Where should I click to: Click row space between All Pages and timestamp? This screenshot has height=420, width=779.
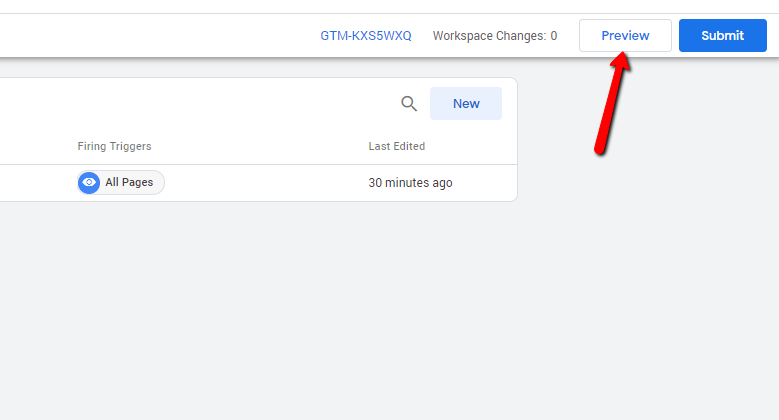[265, 183]
